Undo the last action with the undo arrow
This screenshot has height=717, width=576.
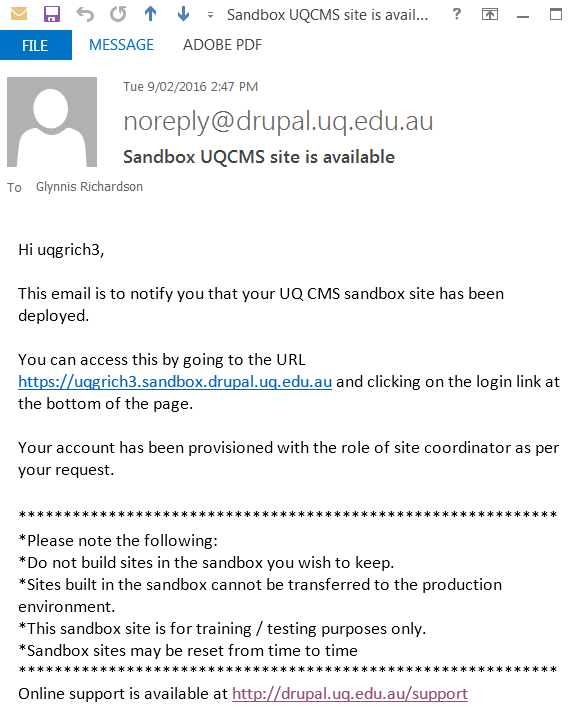(85, 14)
